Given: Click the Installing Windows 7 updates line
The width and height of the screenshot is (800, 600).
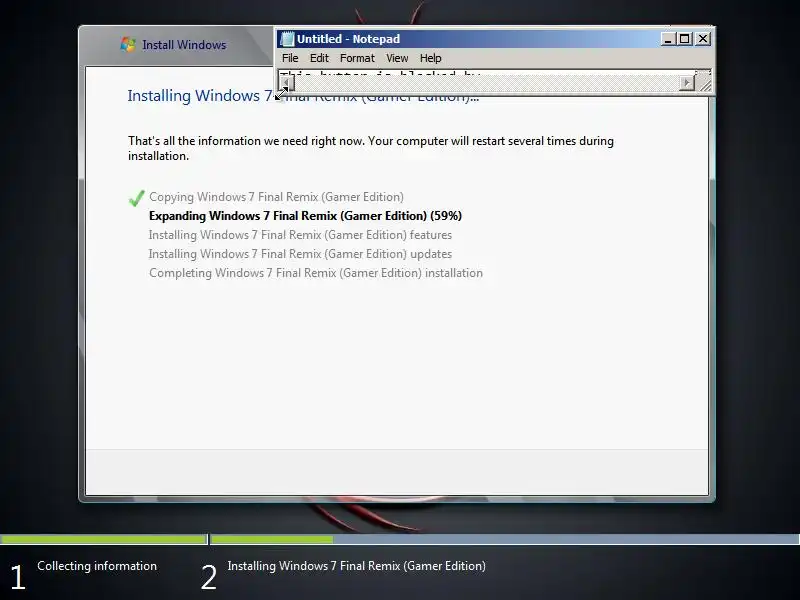Looking at the screenshot, I should pos(300,254).
